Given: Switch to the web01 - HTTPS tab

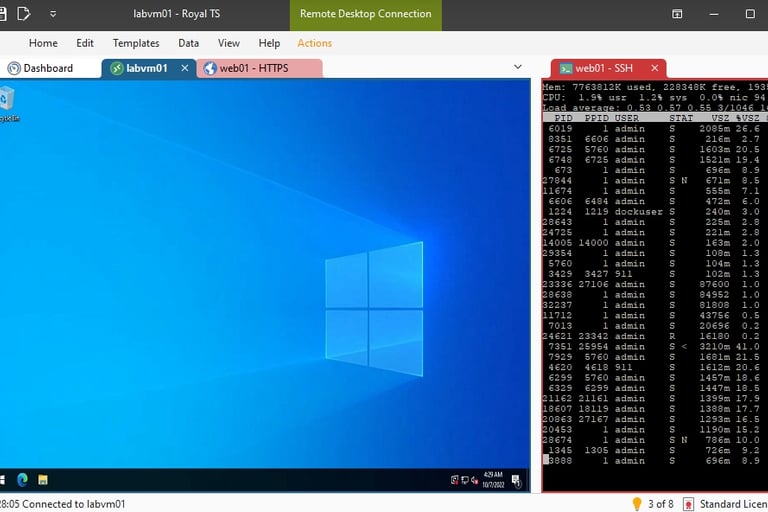Looking at the screenshot, I should tap(260, 68).
